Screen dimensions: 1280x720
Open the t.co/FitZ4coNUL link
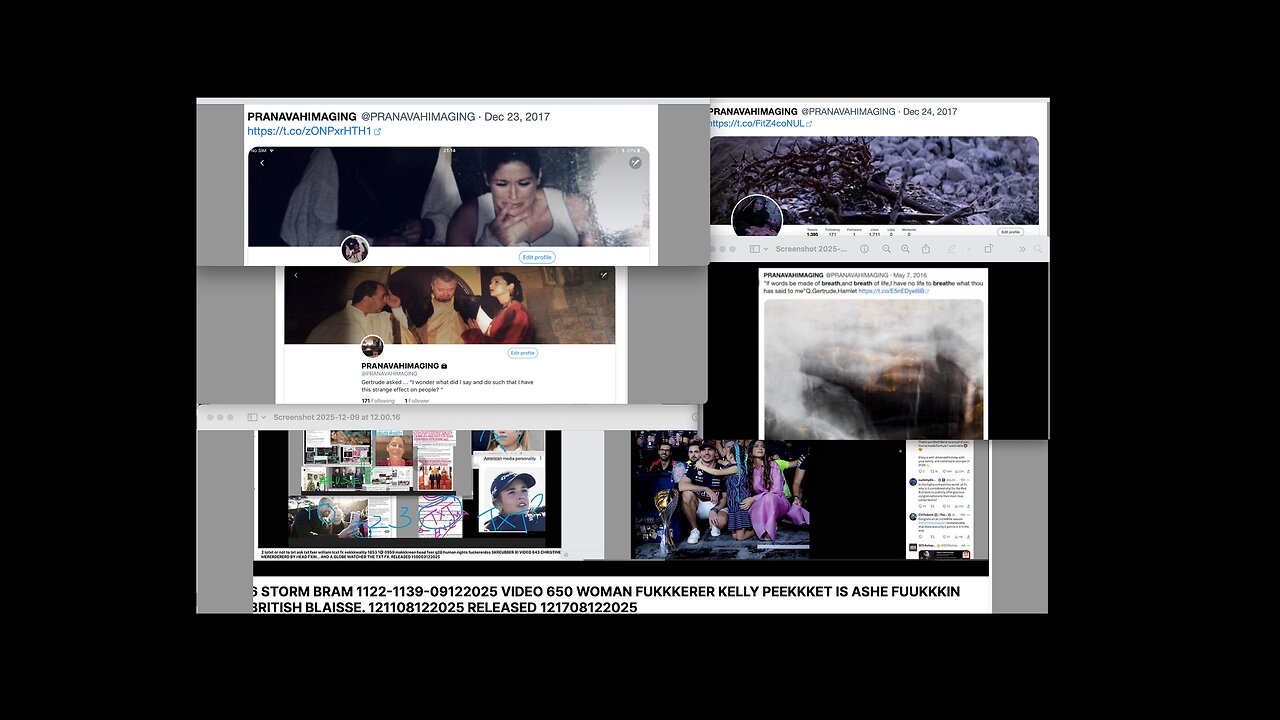click(760, 124)
